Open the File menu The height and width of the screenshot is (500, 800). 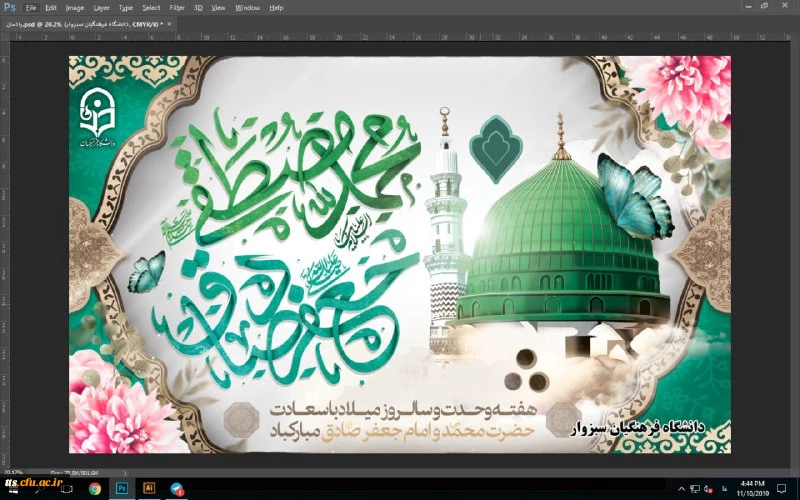click(31, 7)
